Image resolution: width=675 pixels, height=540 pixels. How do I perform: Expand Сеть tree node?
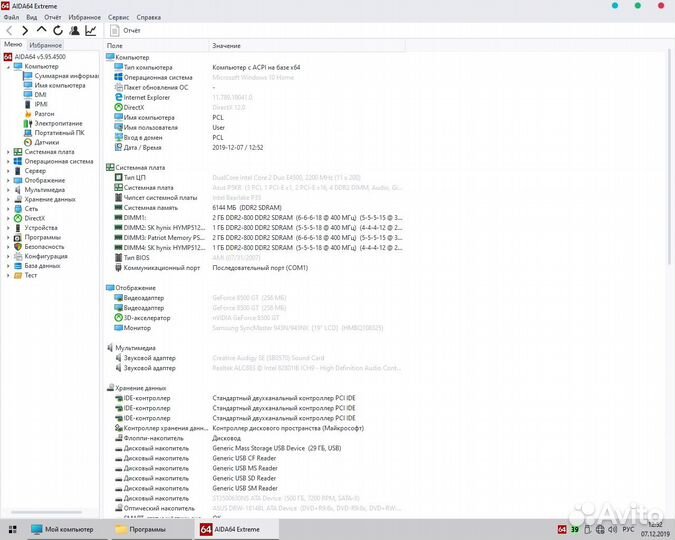click(x=8, y=209)
